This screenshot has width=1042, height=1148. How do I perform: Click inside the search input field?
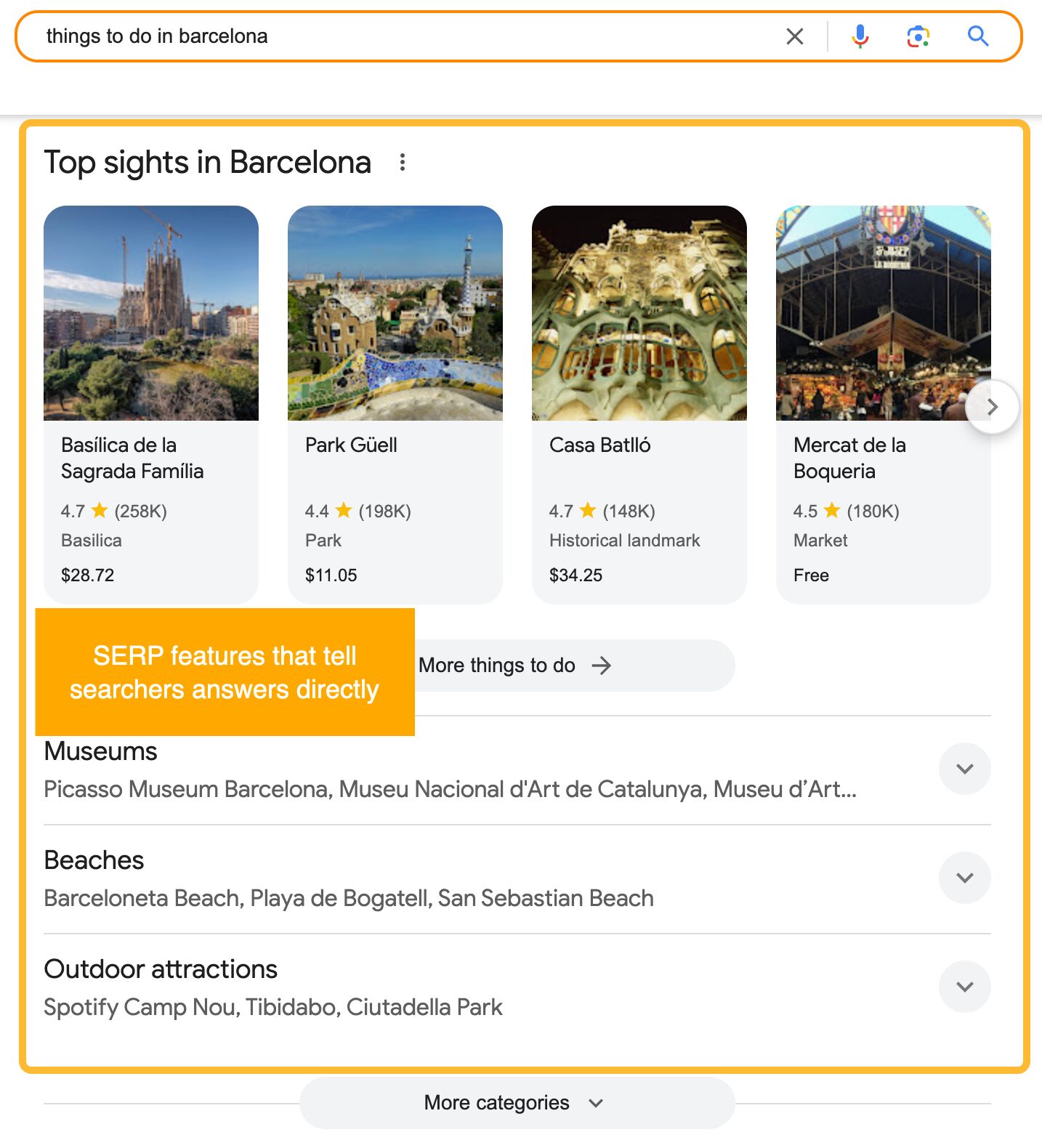click(363, 36)
